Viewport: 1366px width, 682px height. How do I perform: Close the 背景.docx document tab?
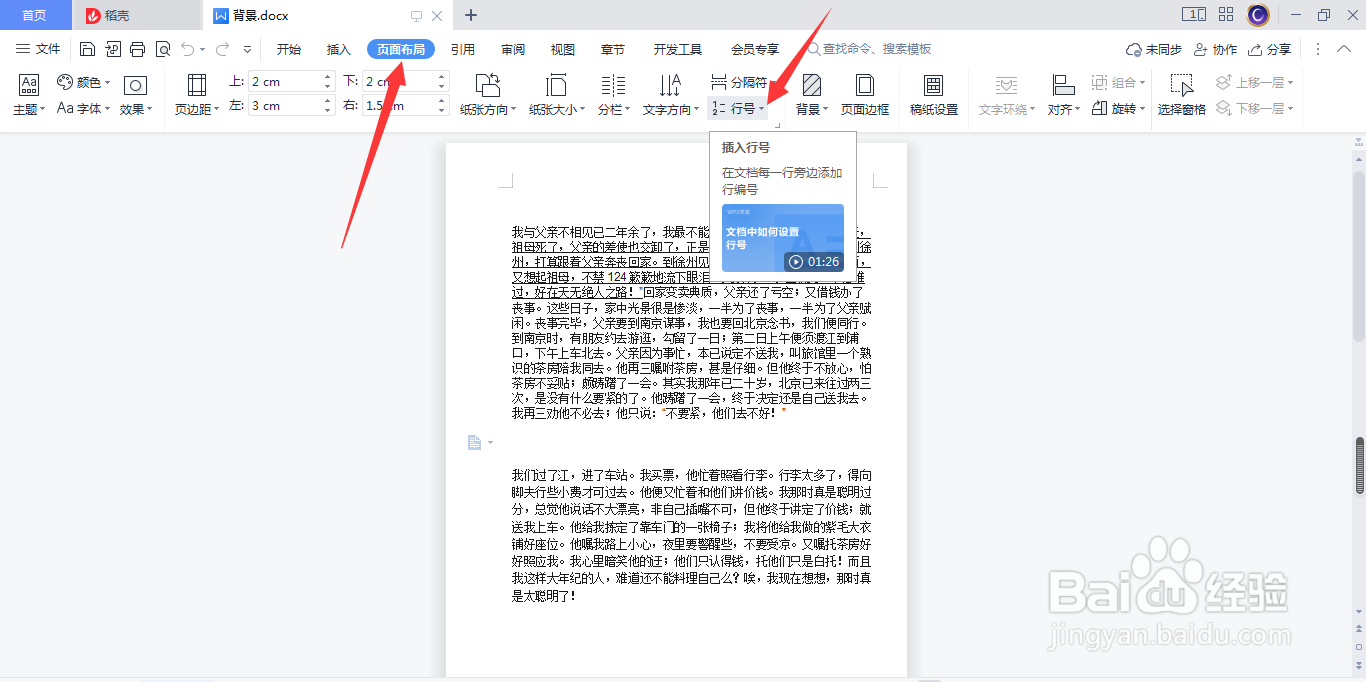(437, 16)
